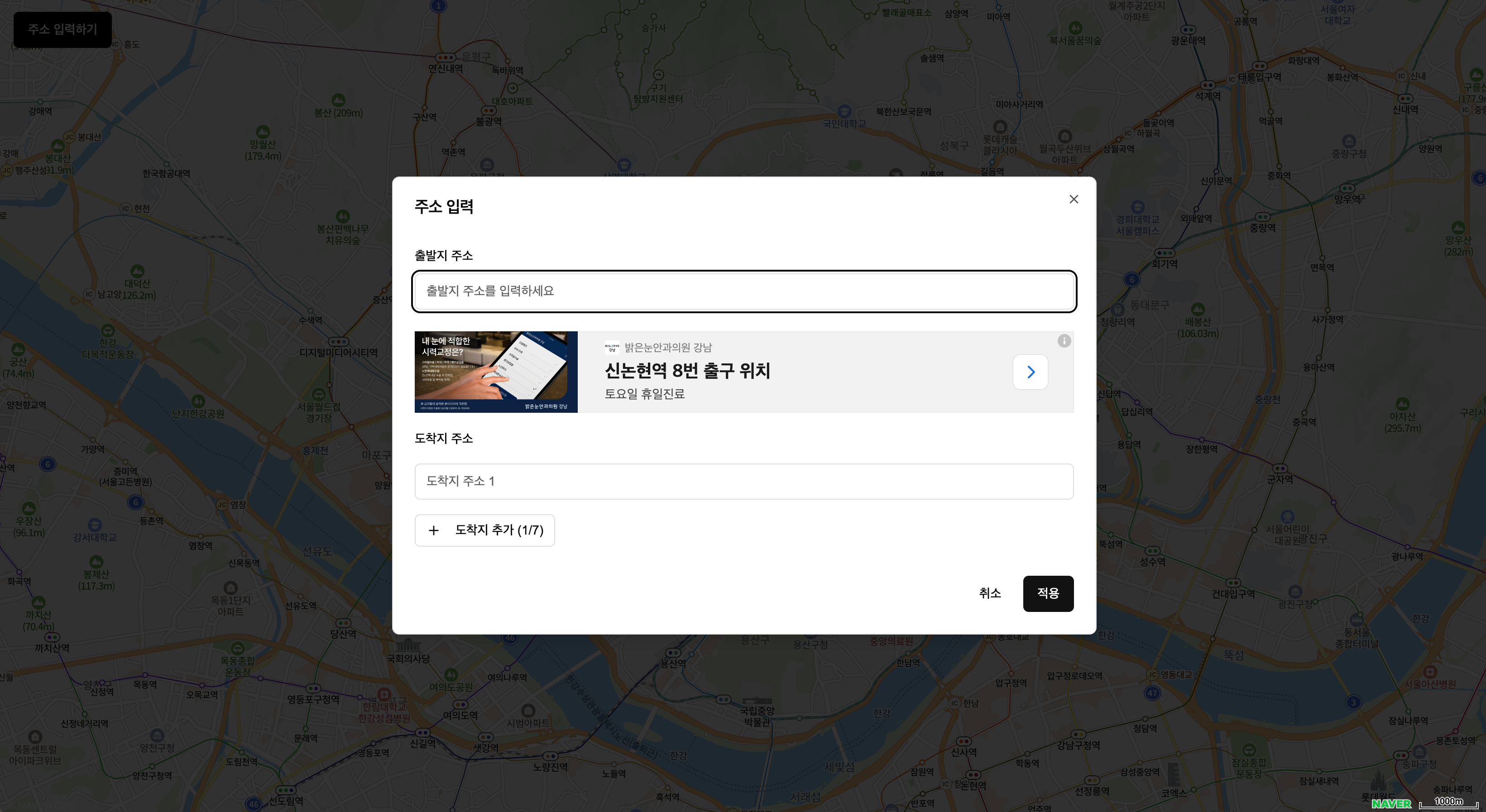The height and width of the screenshot is (812, 1486).
Task: Cancel with the 취소 button
Action: click(x=990, y=593)
